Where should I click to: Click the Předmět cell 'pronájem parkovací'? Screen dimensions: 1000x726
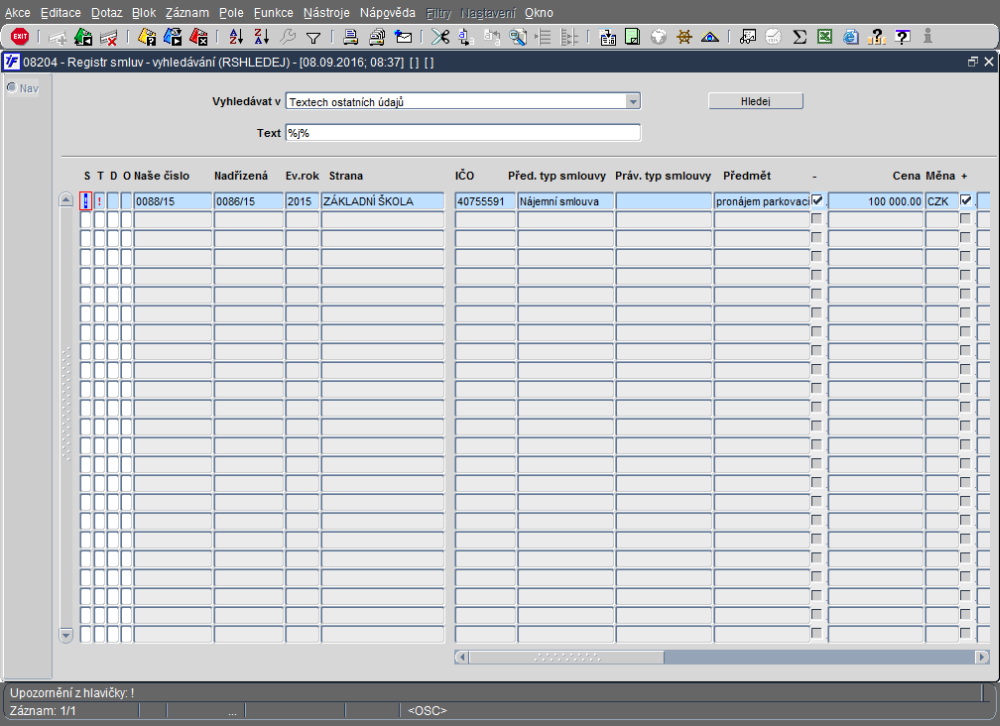[762, 201]
